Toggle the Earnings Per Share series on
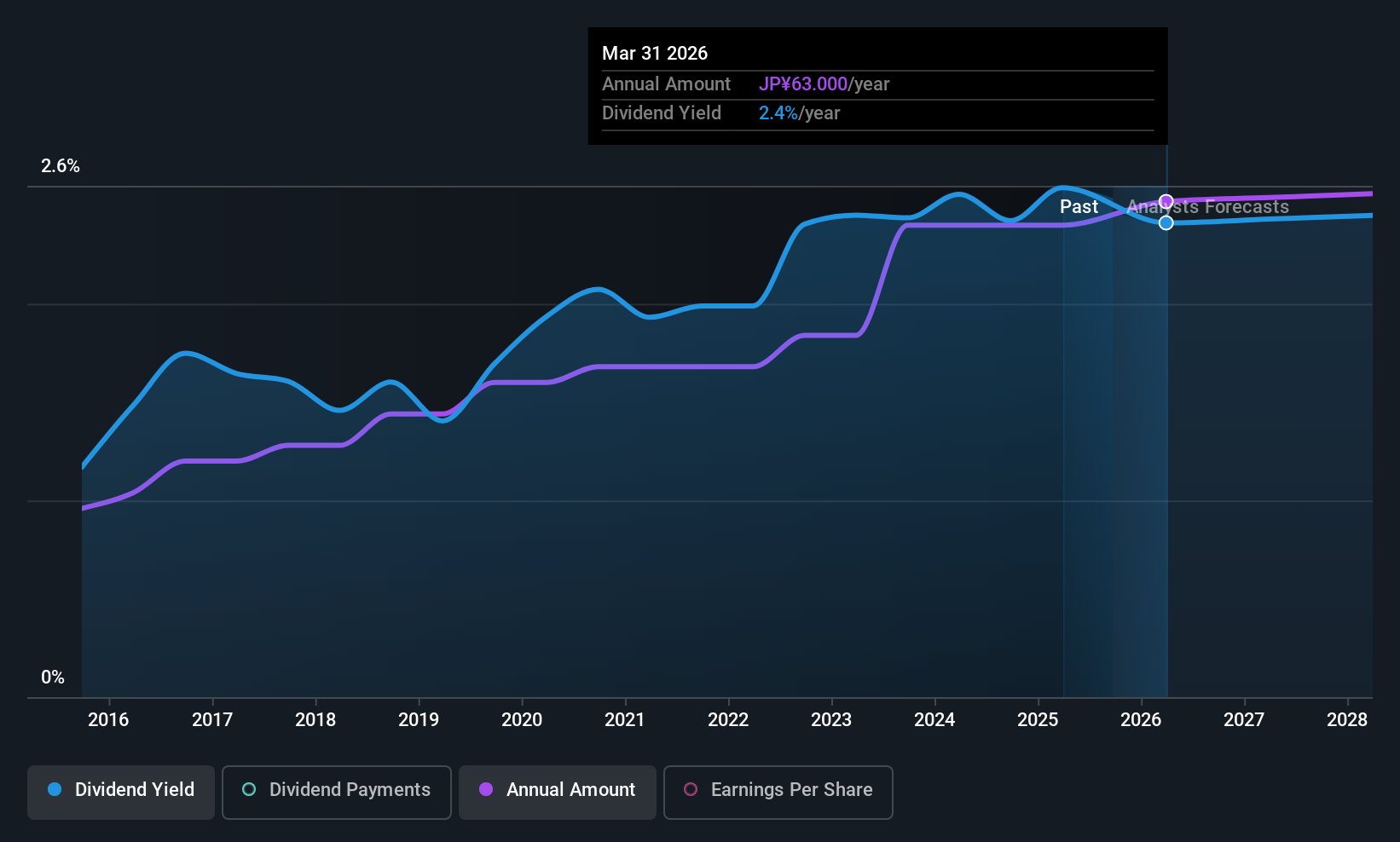The width and height of the screenshot is (1400, 842). [x=777, y=792]
